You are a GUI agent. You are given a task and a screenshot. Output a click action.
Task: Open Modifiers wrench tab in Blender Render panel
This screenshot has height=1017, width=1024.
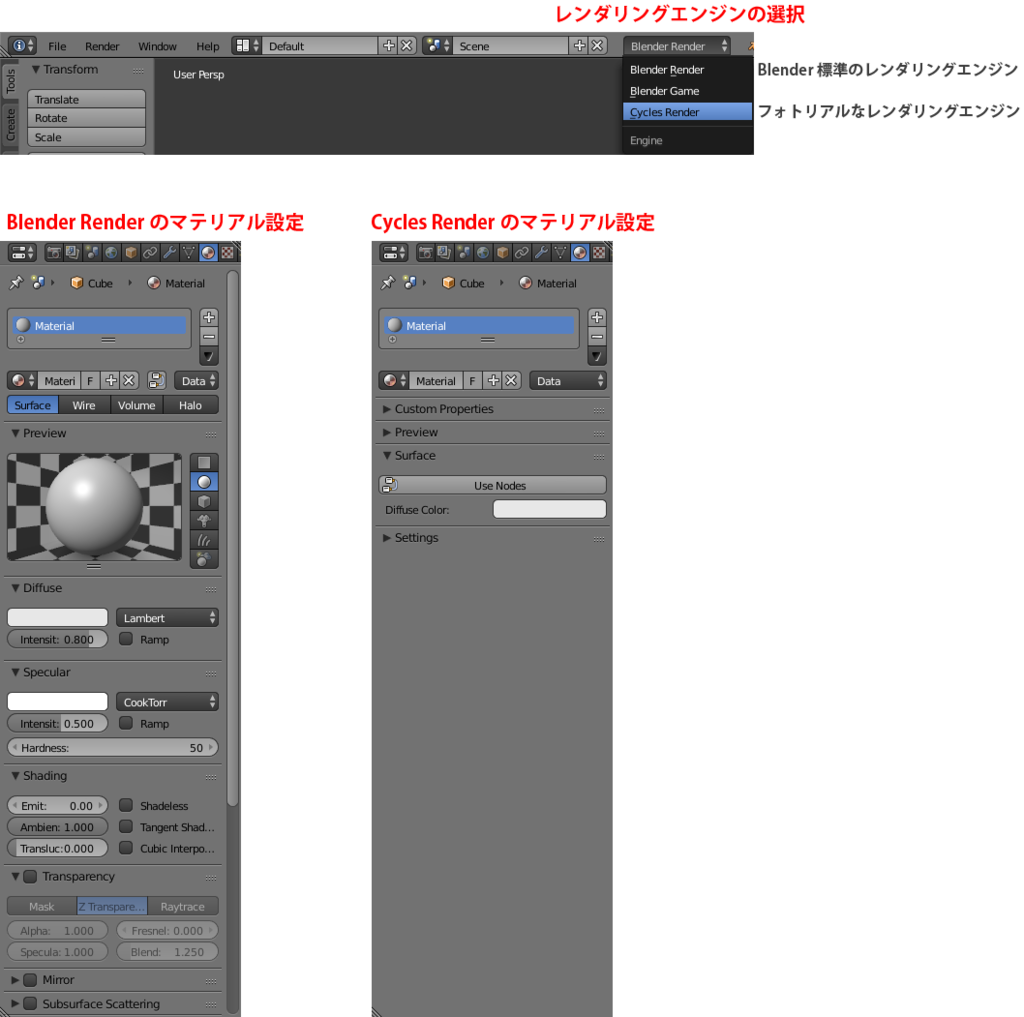click(170, 253)
